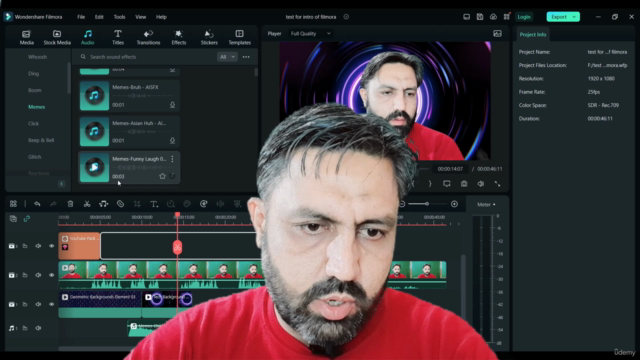
Task: Click the add track icon
Action: point(13,219)
